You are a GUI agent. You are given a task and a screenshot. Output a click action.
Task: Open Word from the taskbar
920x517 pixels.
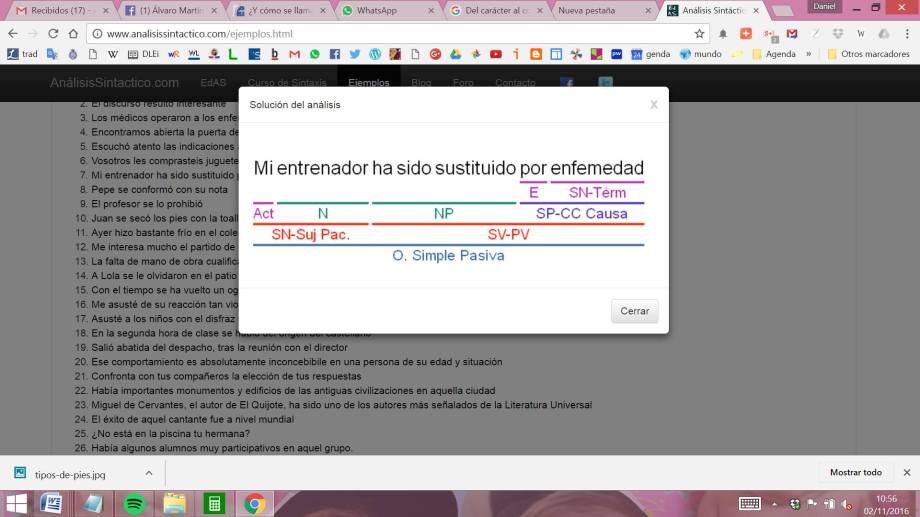tap(52, 503)
